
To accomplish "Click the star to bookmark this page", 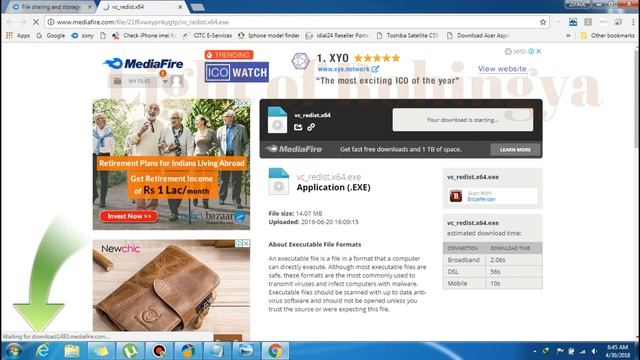I will 543,22.
